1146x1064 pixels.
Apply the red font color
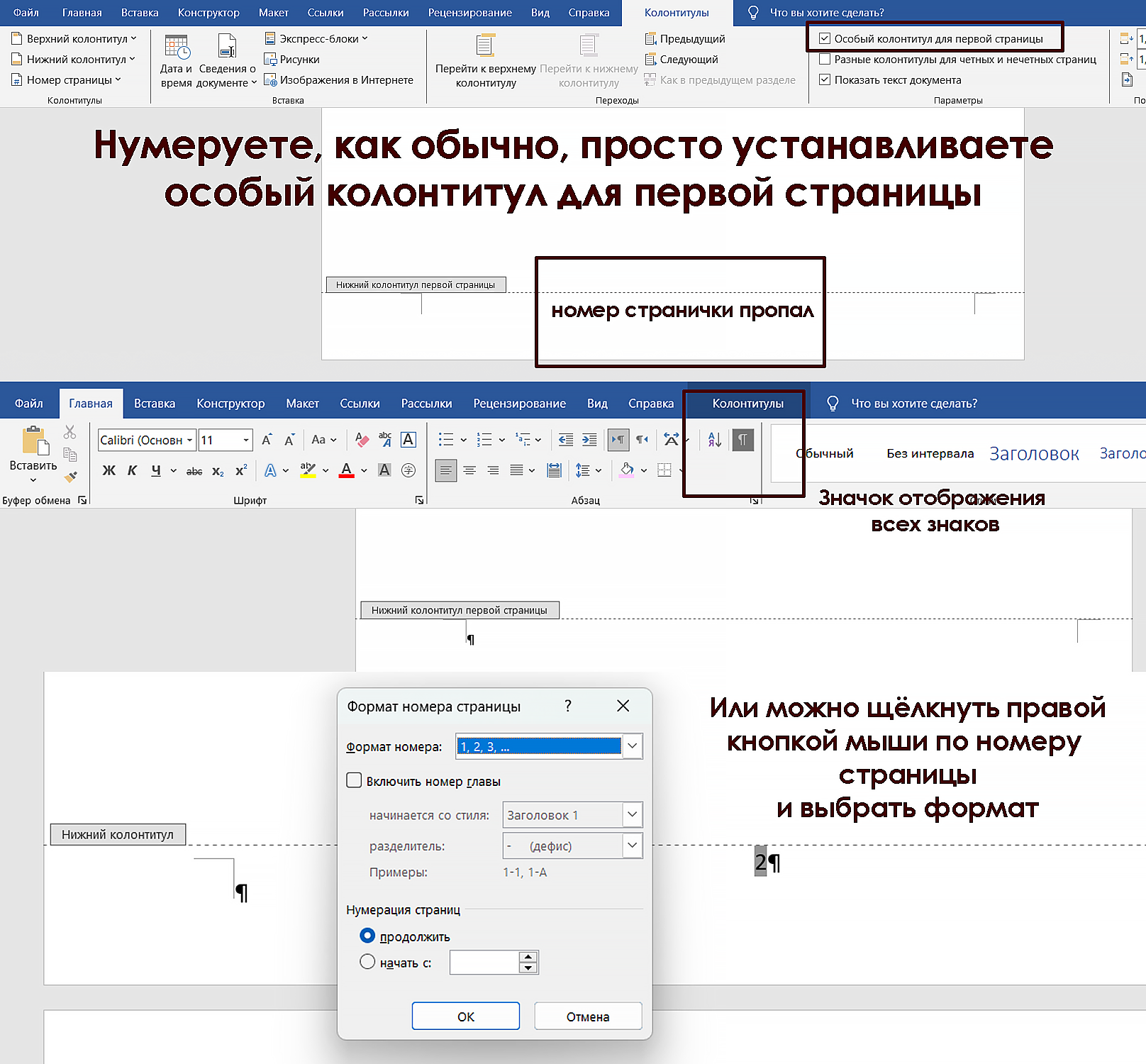point(347,470)
